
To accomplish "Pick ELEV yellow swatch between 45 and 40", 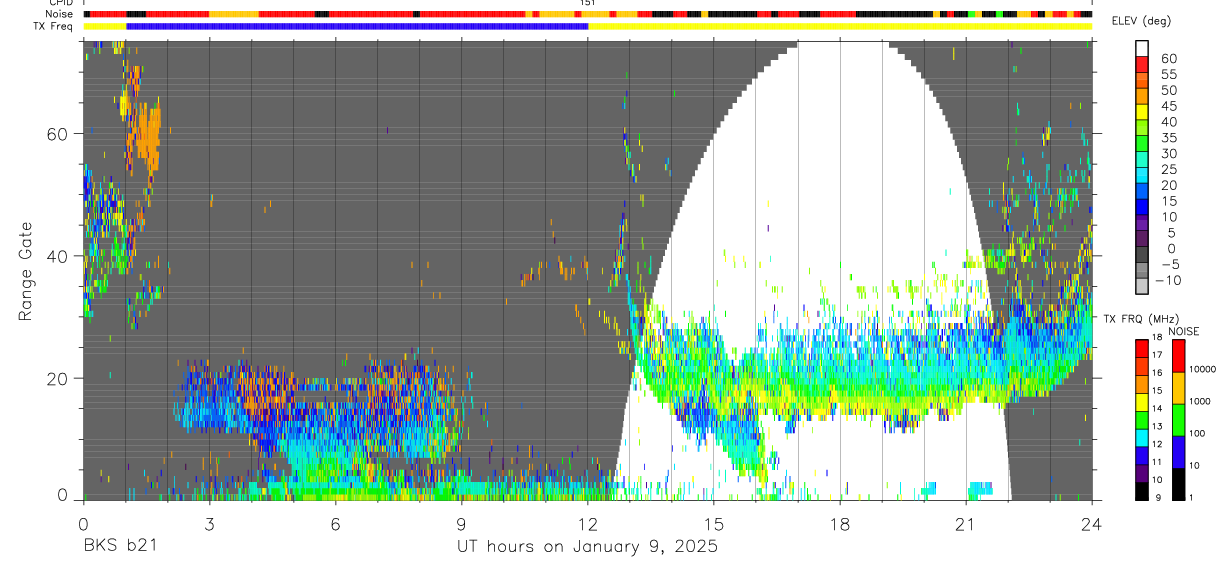I will coord(1142,113).
